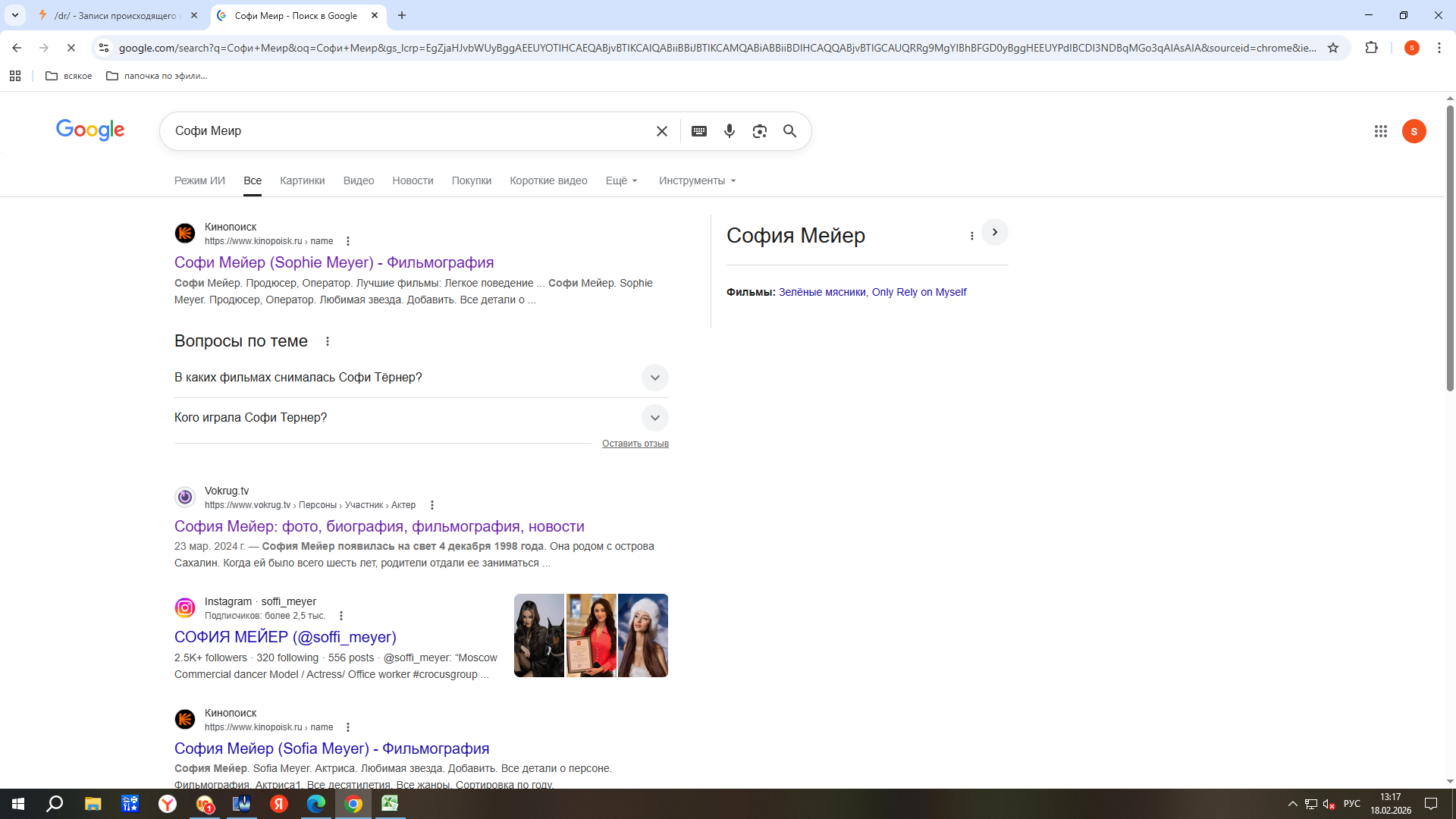Switch to Новости results tab
The width and height of the screenshot is (1456, 819).
413,180
